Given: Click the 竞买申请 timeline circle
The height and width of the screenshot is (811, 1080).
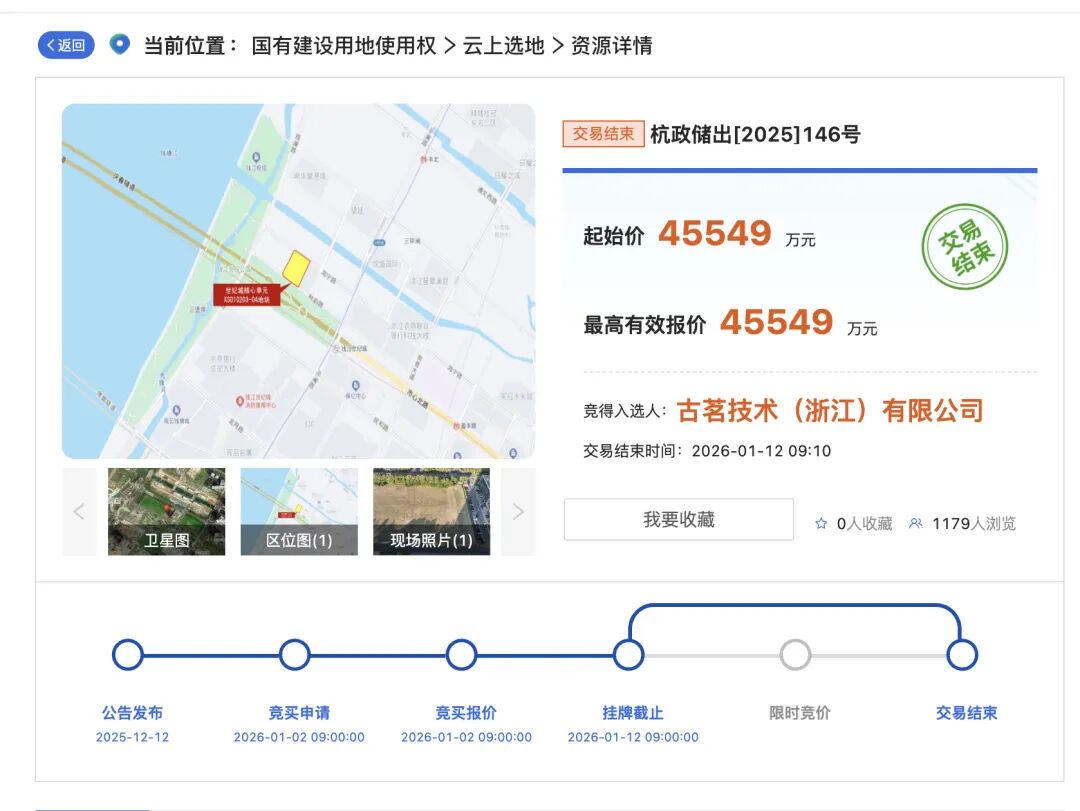Looking at the screenshot, I should point(295,655).
